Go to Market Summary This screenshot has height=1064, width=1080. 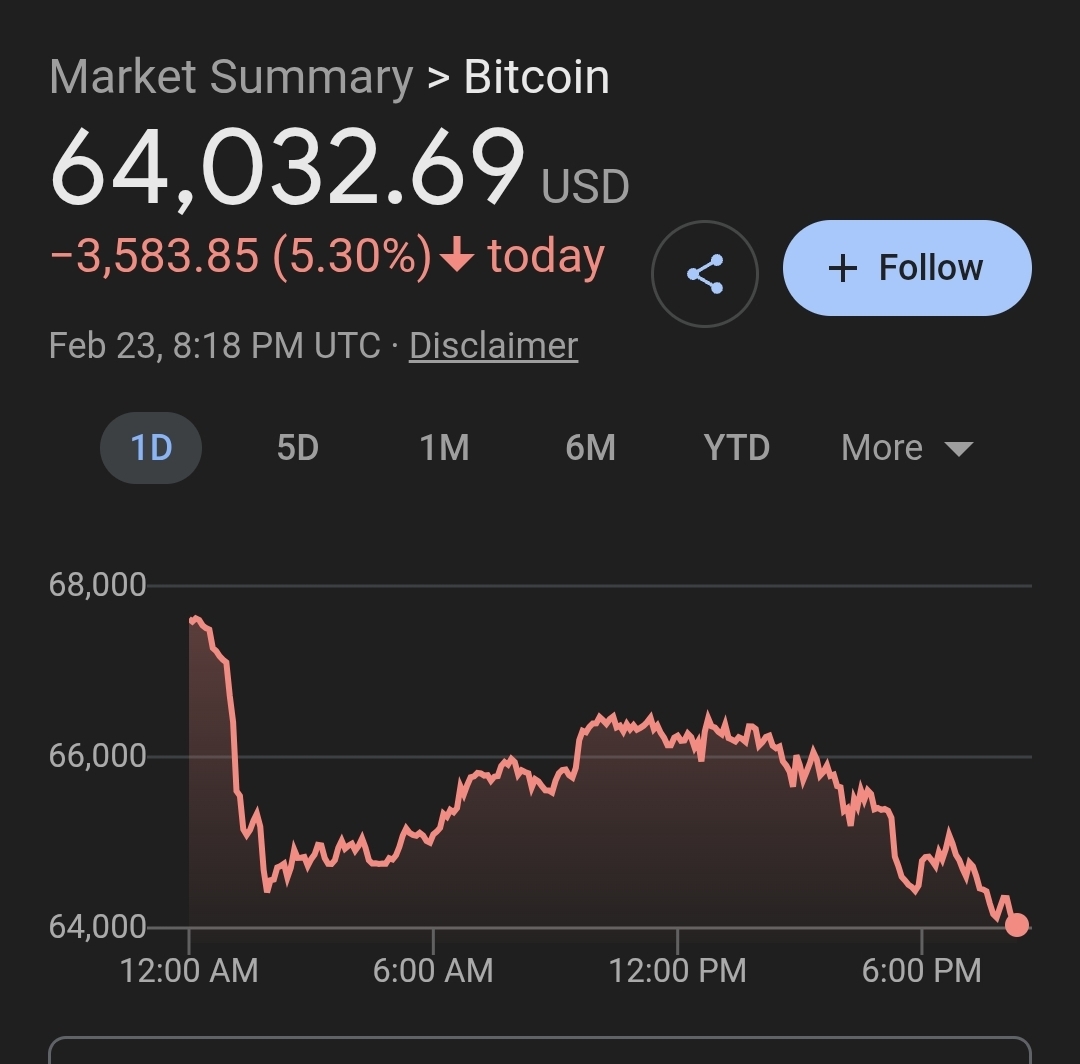point(225,76)
